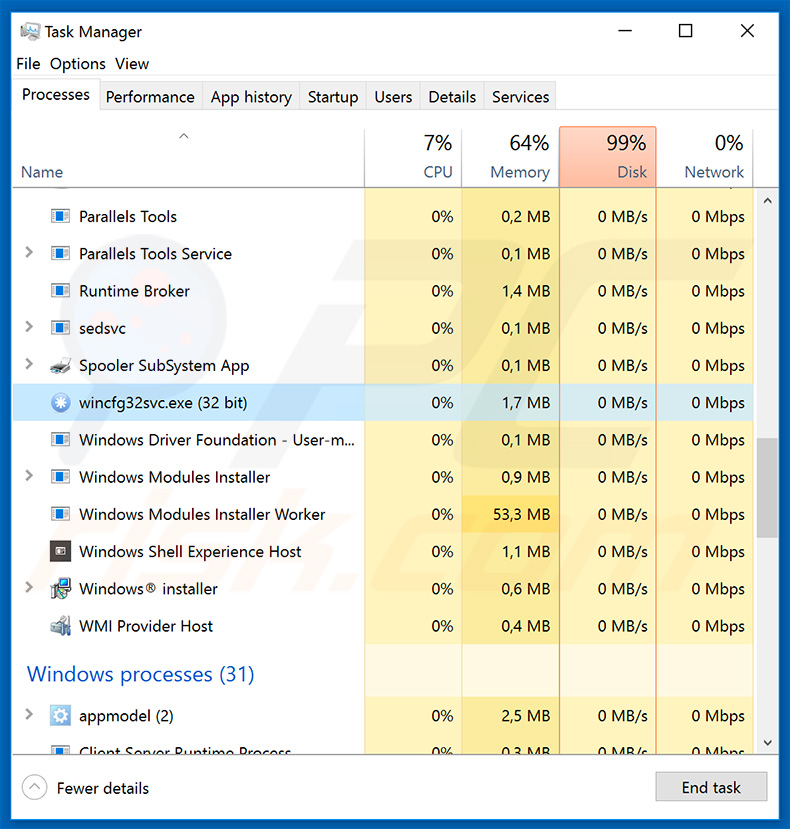Click the Windows Modules Installer Worker icon
This screenshot has height=829, width=790.
[x=60, y=514]
